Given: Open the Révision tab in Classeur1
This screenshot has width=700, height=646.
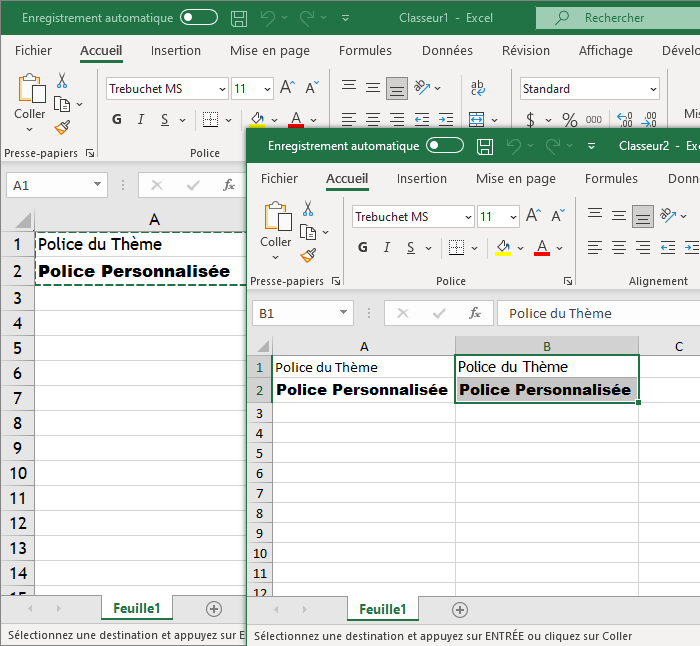Looking at the screenshot, I should click(x=525, y=50).
